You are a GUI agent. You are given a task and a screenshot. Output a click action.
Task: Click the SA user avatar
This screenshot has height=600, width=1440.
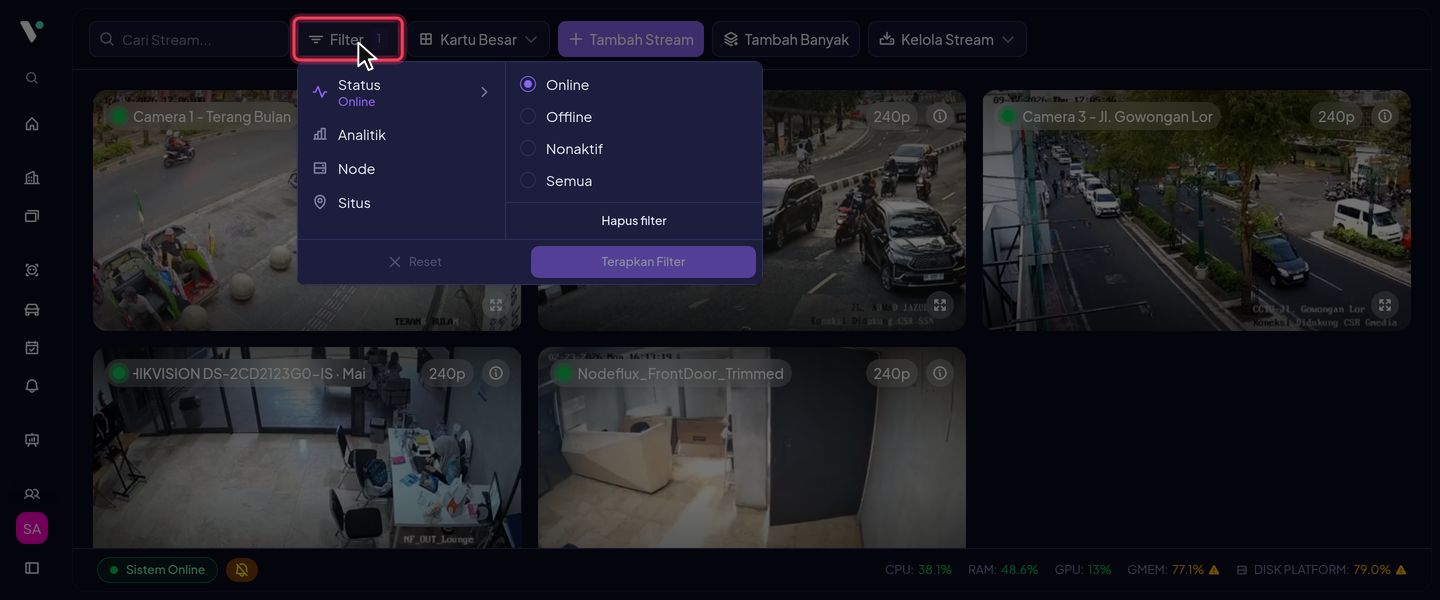(32, 529)
